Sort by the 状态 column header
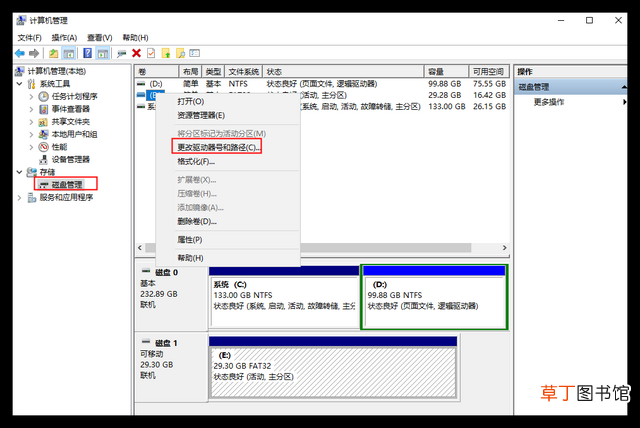This screenshot has height=428, width=640. tap(343, 72)
